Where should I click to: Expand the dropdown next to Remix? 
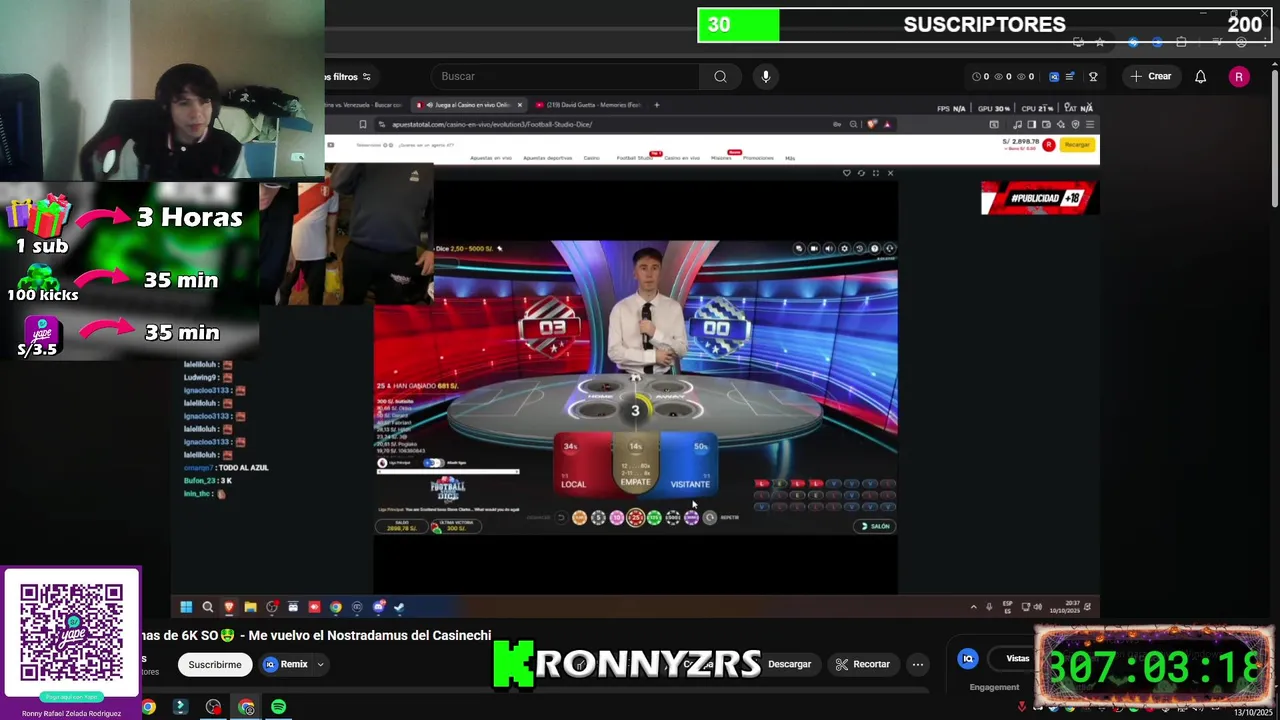point(320,664)
